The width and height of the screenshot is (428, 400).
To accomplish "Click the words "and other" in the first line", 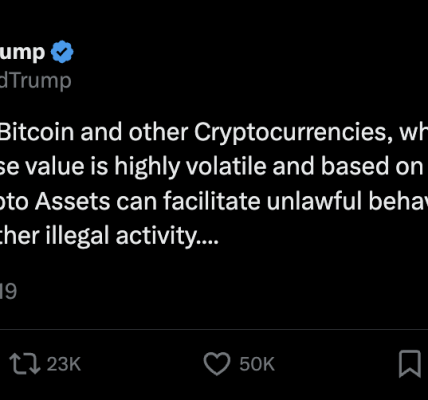I will click(x=134, y=132).
